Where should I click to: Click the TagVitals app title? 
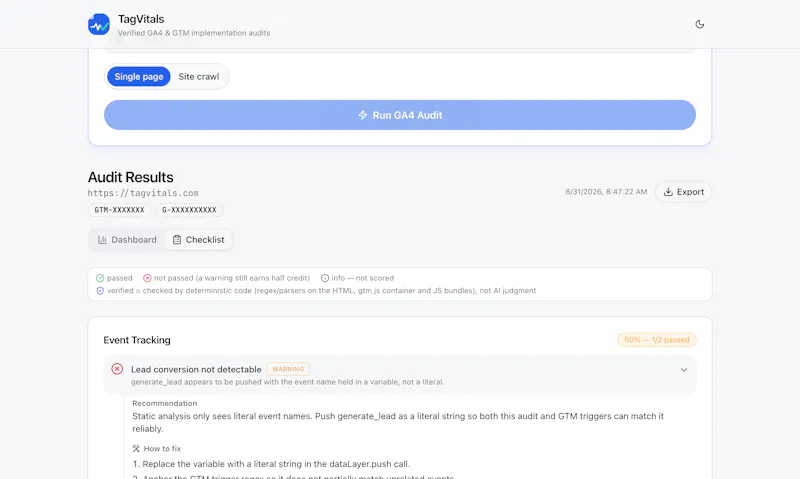[x=141, y=19]
